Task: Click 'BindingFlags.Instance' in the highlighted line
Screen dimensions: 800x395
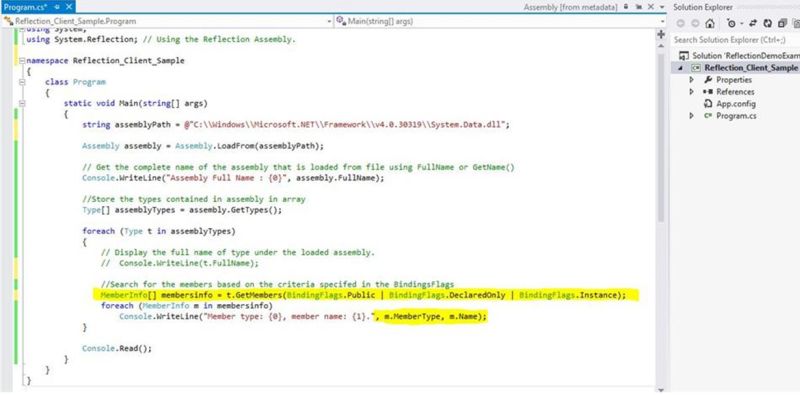Action: [x=567, y=295]
